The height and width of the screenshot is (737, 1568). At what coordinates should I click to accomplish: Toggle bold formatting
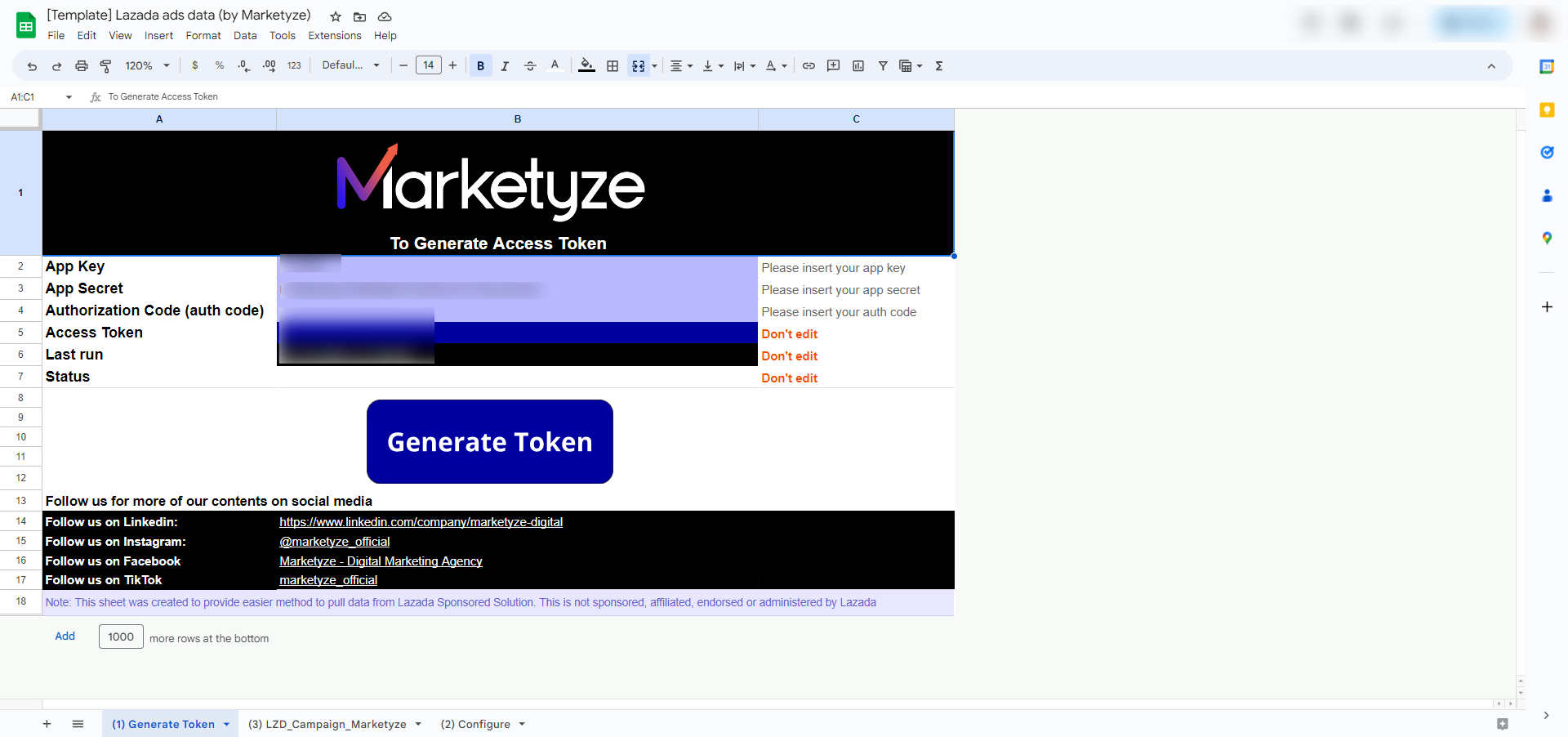point(480,66)
